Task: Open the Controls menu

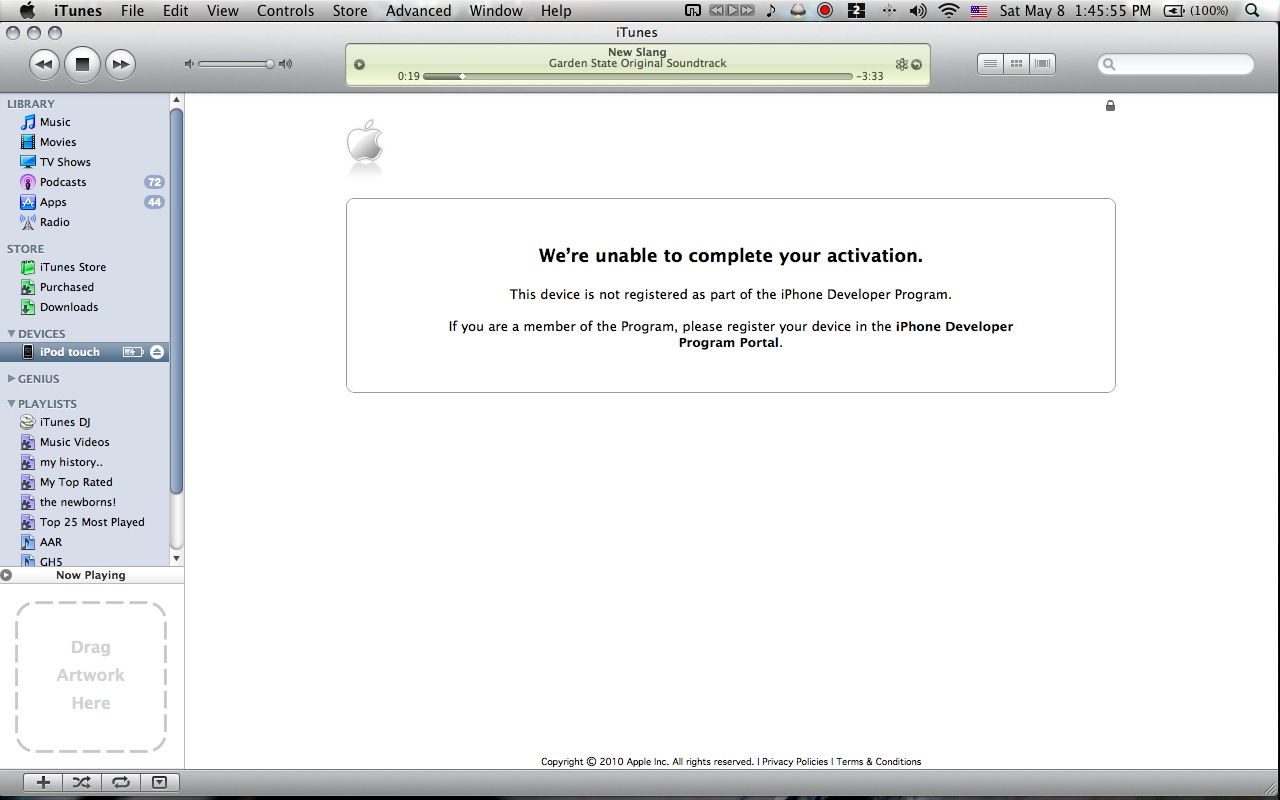Action: pos(285,11)
